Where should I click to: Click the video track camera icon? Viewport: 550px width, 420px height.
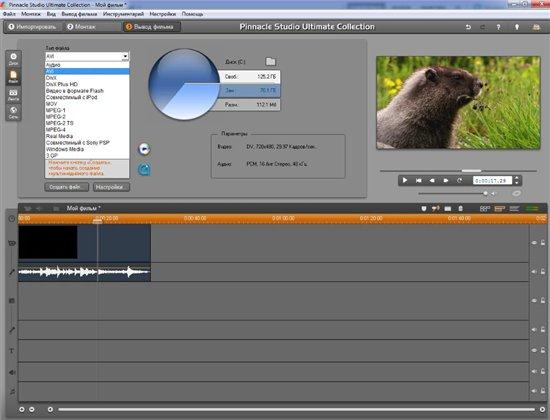(x=12, y=243)
